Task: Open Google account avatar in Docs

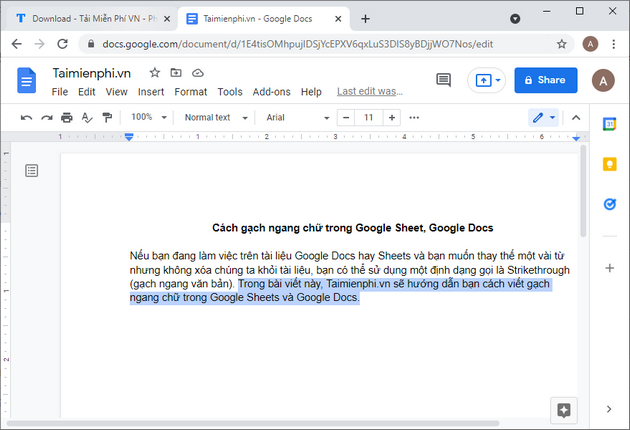Action: click(x=603, y=80)
